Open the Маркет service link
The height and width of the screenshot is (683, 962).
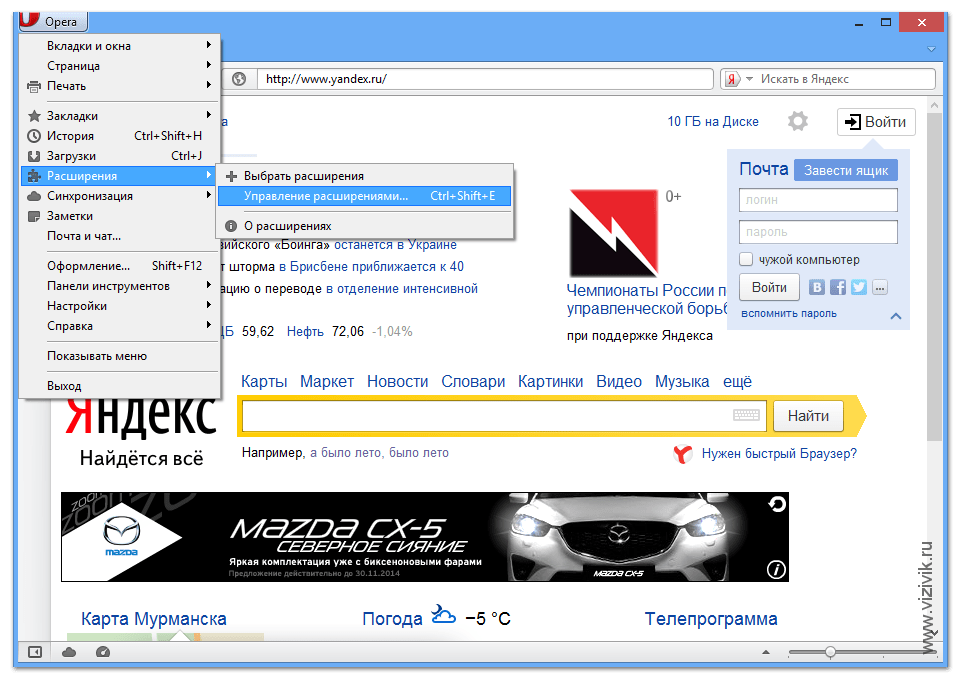tap(326, 381)
